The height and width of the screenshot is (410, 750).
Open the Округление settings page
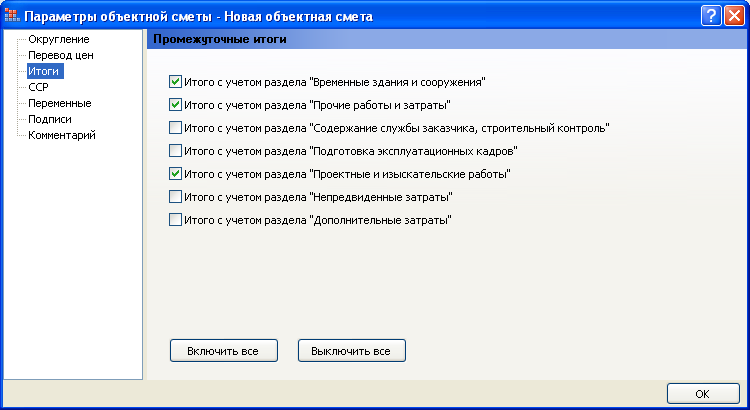pyautogui.click(x=58, y=39)
